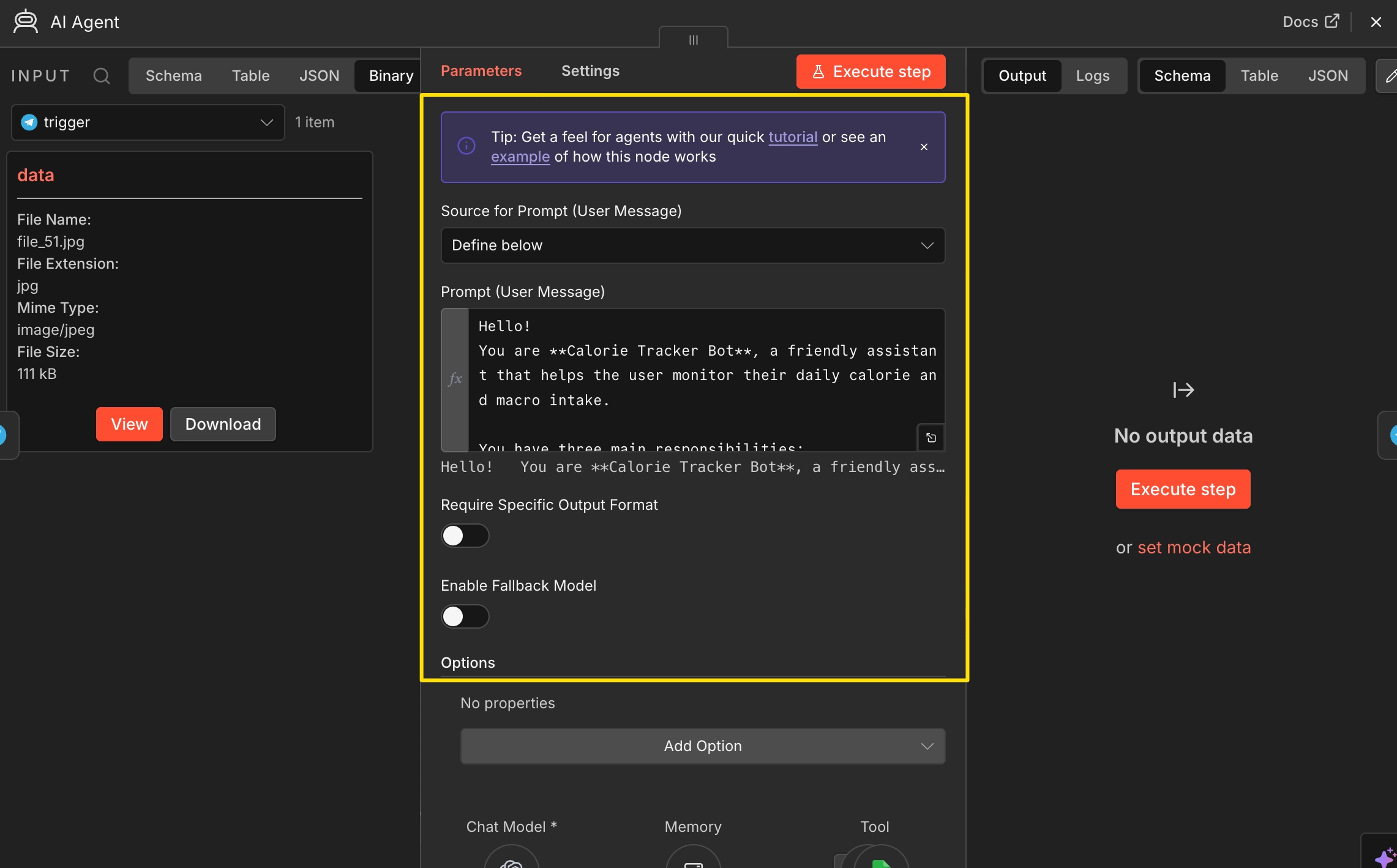1397x868 pixels.
Task: Open the Settings tab
Action: [x=590, y=71]
